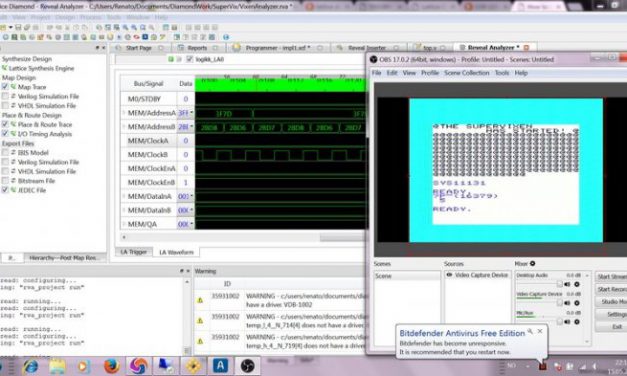Dismiss the Bitdefender notification popup
This screenshot has width=627, height=376.
540,331
